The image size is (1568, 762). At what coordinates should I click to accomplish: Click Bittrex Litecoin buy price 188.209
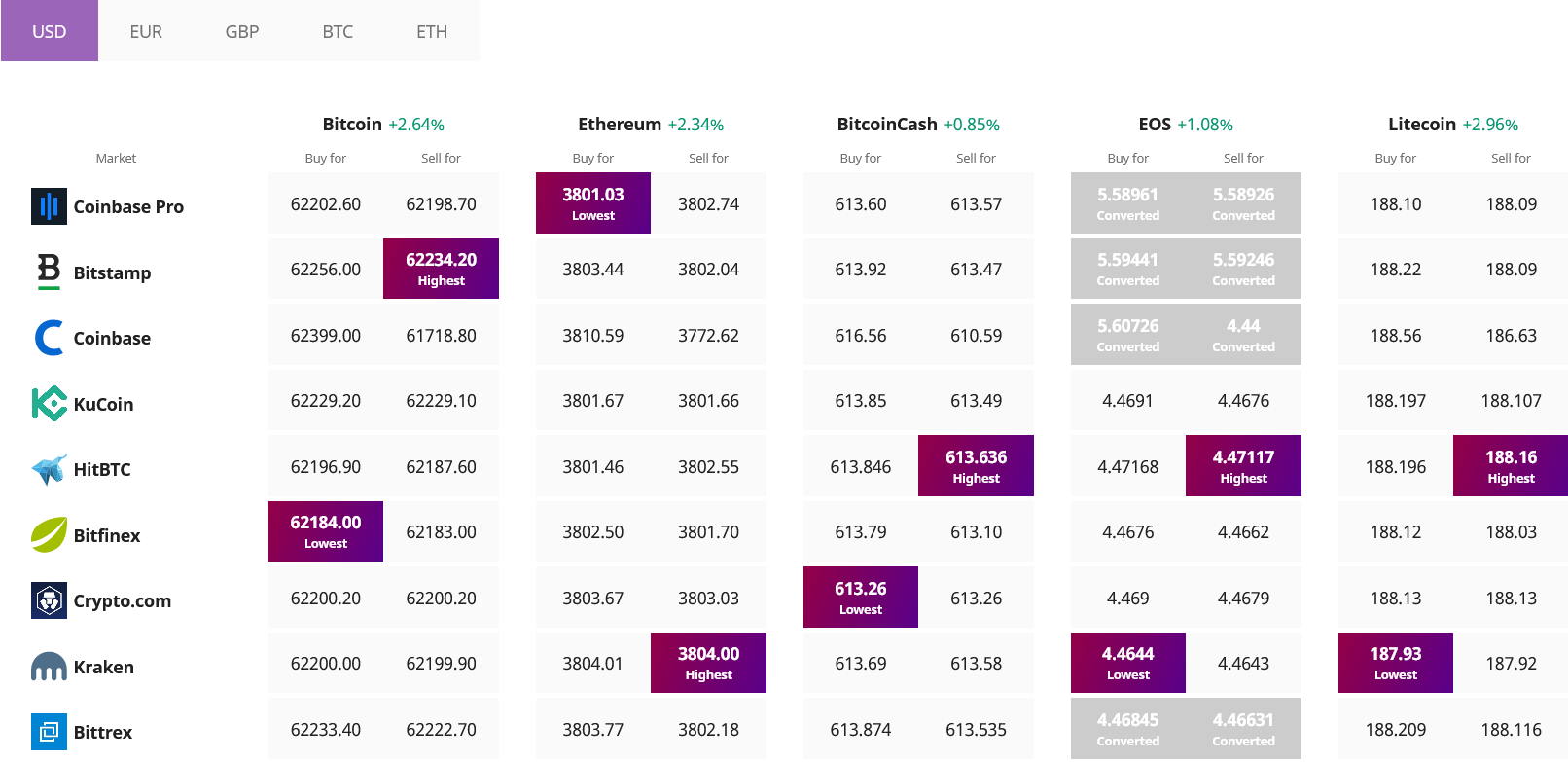pos(1396,730)
